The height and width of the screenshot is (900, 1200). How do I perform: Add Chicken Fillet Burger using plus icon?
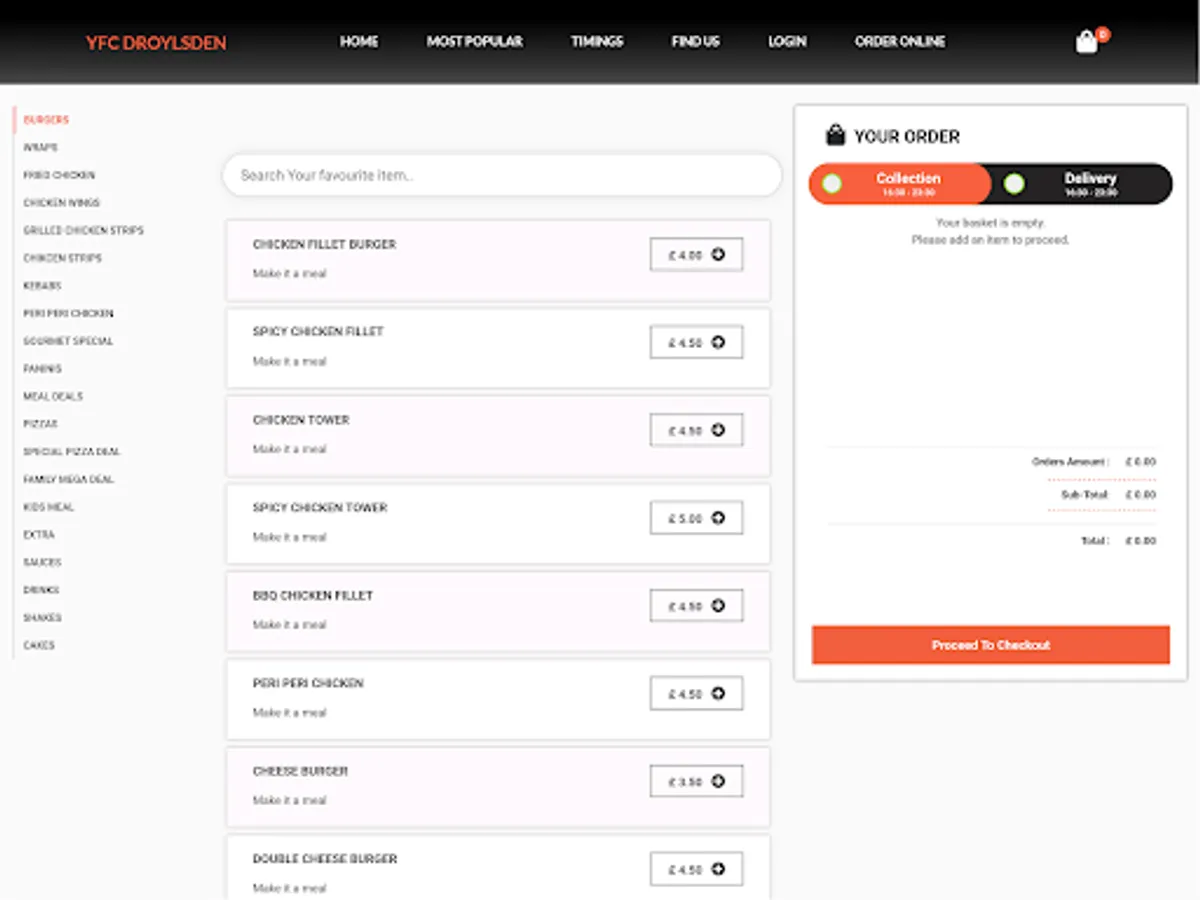click(717, 253)
